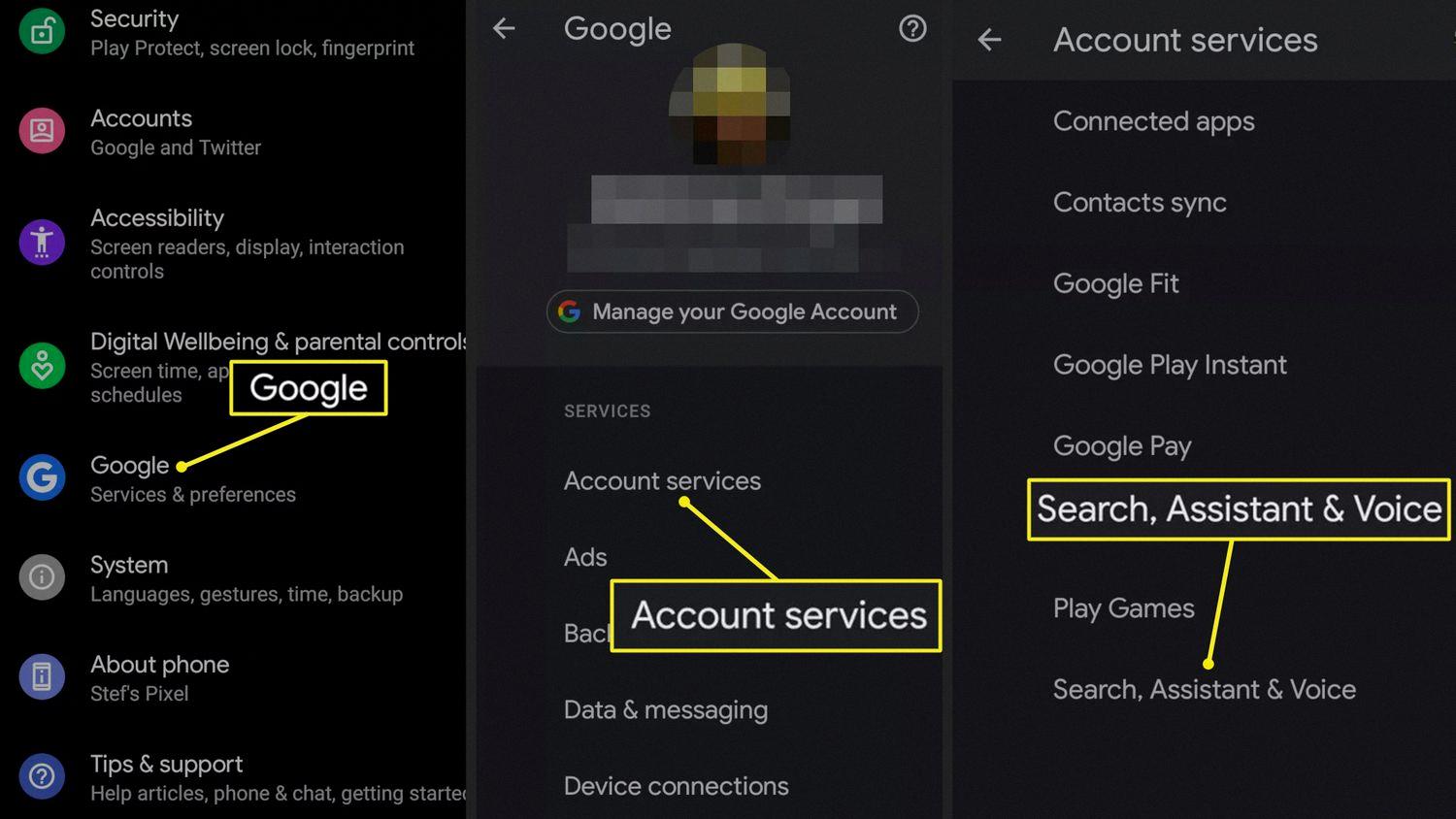Tap the blue Google G icon
Image resolution: width=1456 pixels, height=819 pixels.
42,477
